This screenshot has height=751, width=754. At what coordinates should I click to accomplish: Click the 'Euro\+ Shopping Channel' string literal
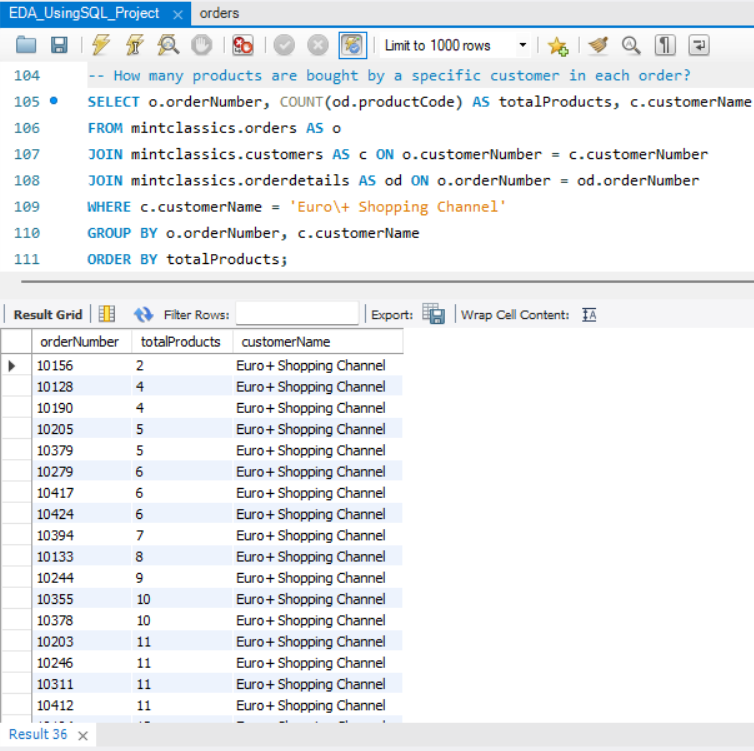(x=397, y=207)
